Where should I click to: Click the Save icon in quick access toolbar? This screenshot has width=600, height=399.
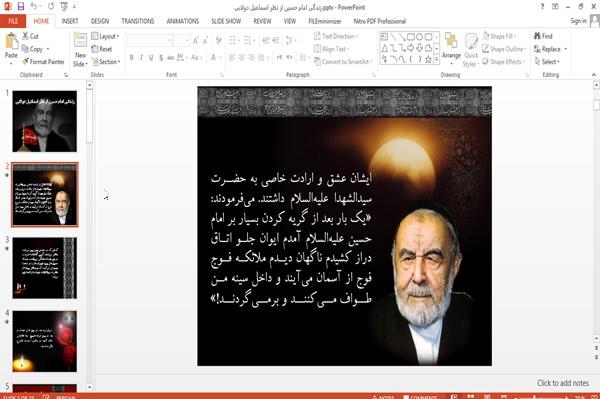(x=21, y=7)
